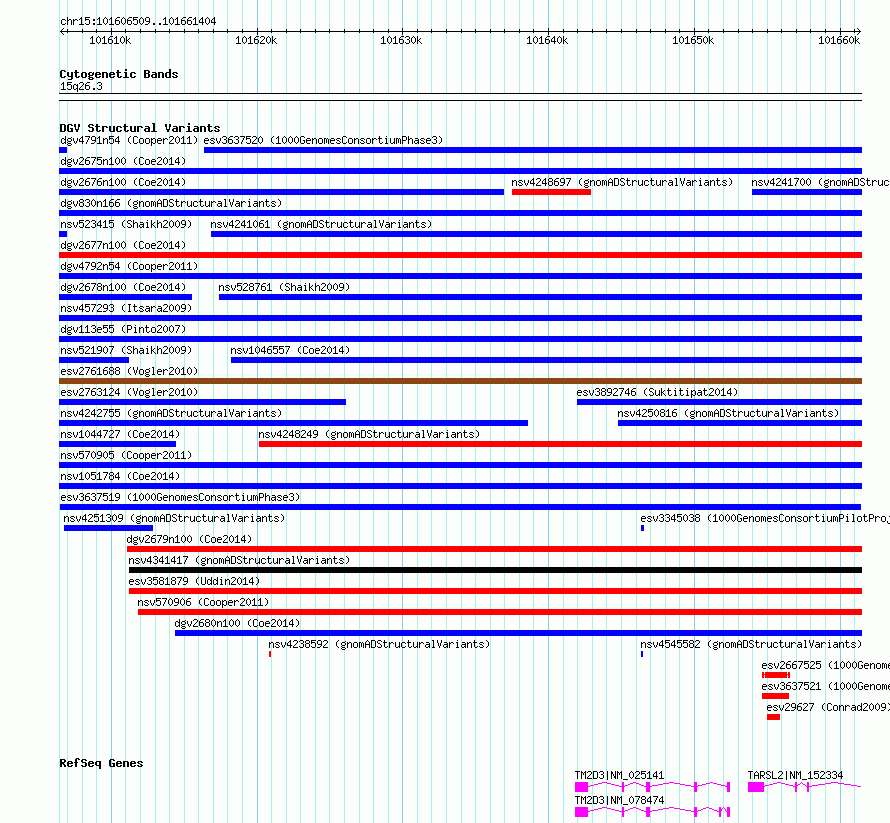Open dgv830n166 (gnomADStructuralVariants) variant
Screen dimensions: 890x823
point(171,203)
